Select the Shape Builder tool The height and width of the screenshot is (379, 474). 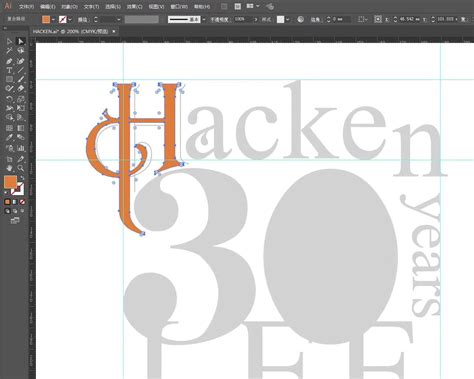point(9,117)
